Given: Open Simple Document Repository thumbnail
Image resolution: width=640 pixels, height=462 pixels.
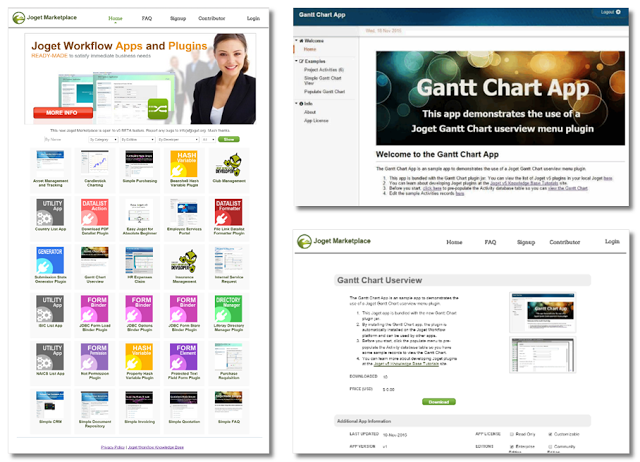Looking at the screenshot, I should [x=95, y=404].
